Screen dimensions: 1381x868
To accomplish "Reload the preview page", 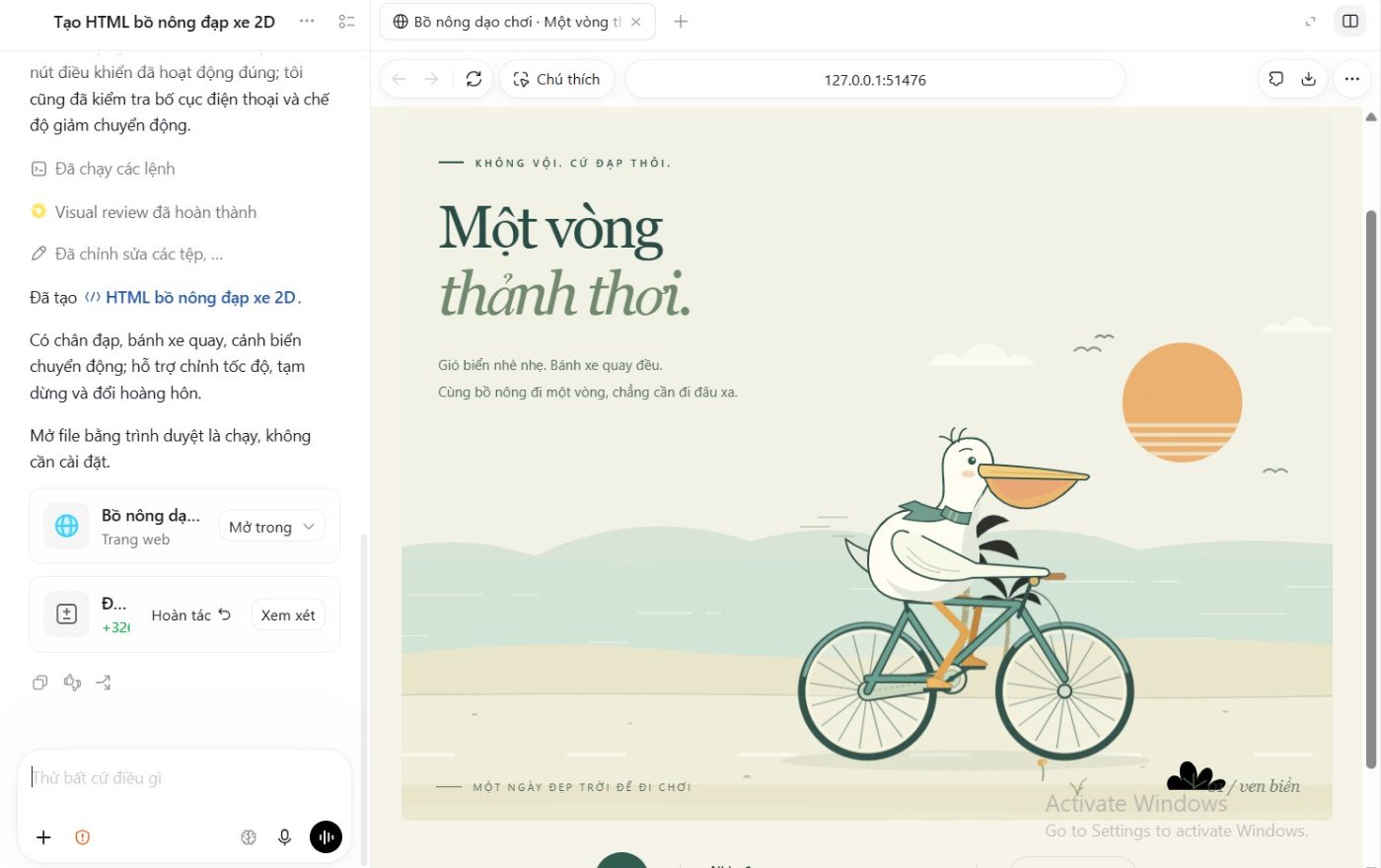I will 473,79.
